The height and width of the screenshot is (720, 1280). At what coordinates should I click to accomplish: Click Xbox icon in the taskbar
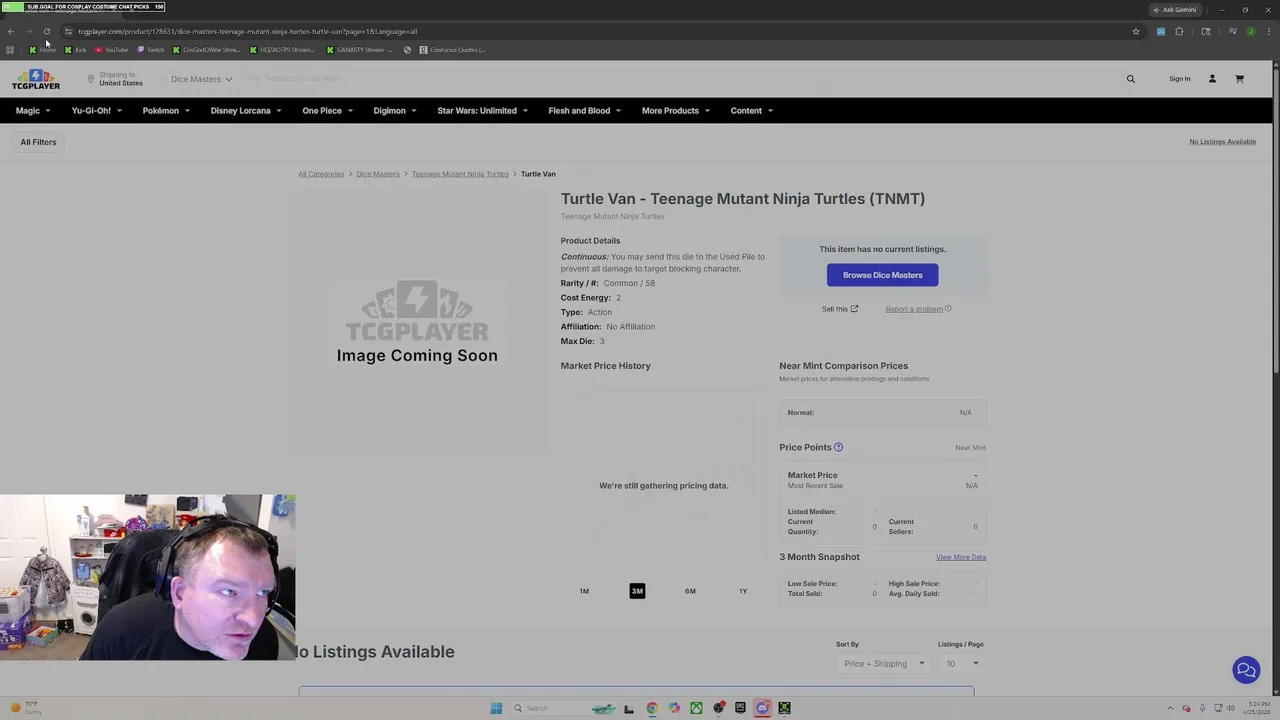point(696,708)
